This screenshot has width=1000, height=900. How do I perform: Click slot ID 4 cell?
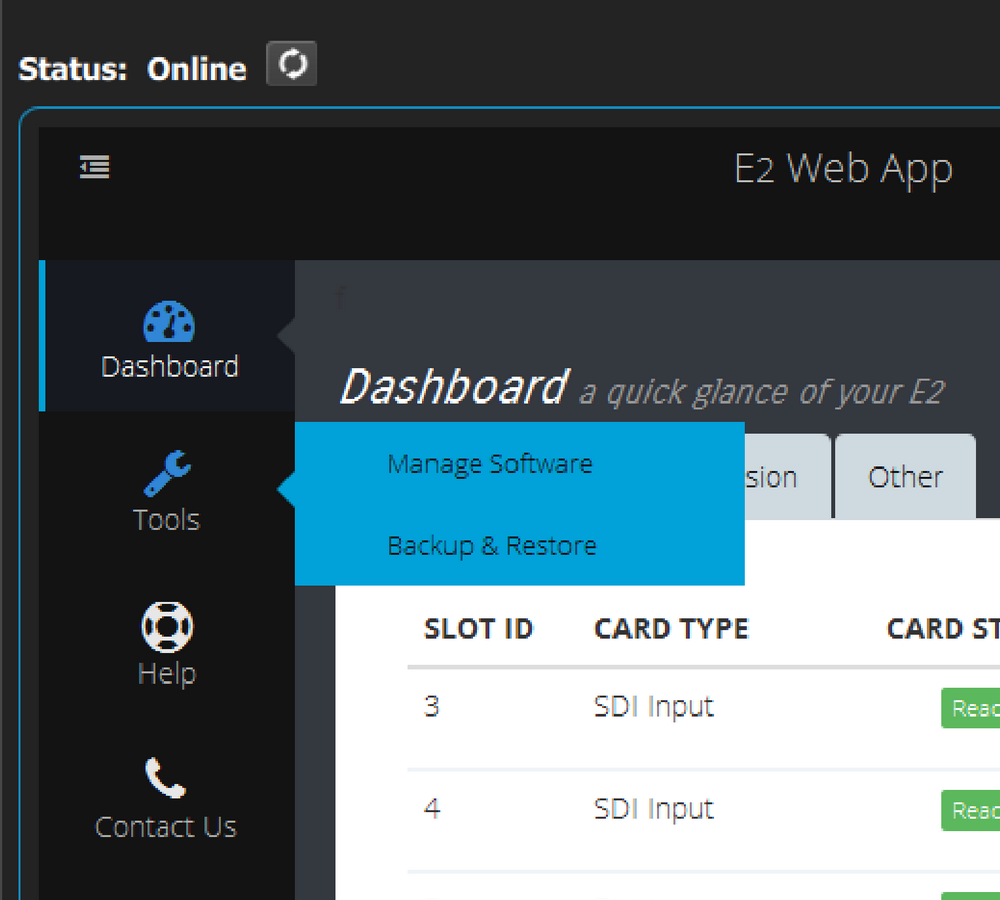click(432, 809)
